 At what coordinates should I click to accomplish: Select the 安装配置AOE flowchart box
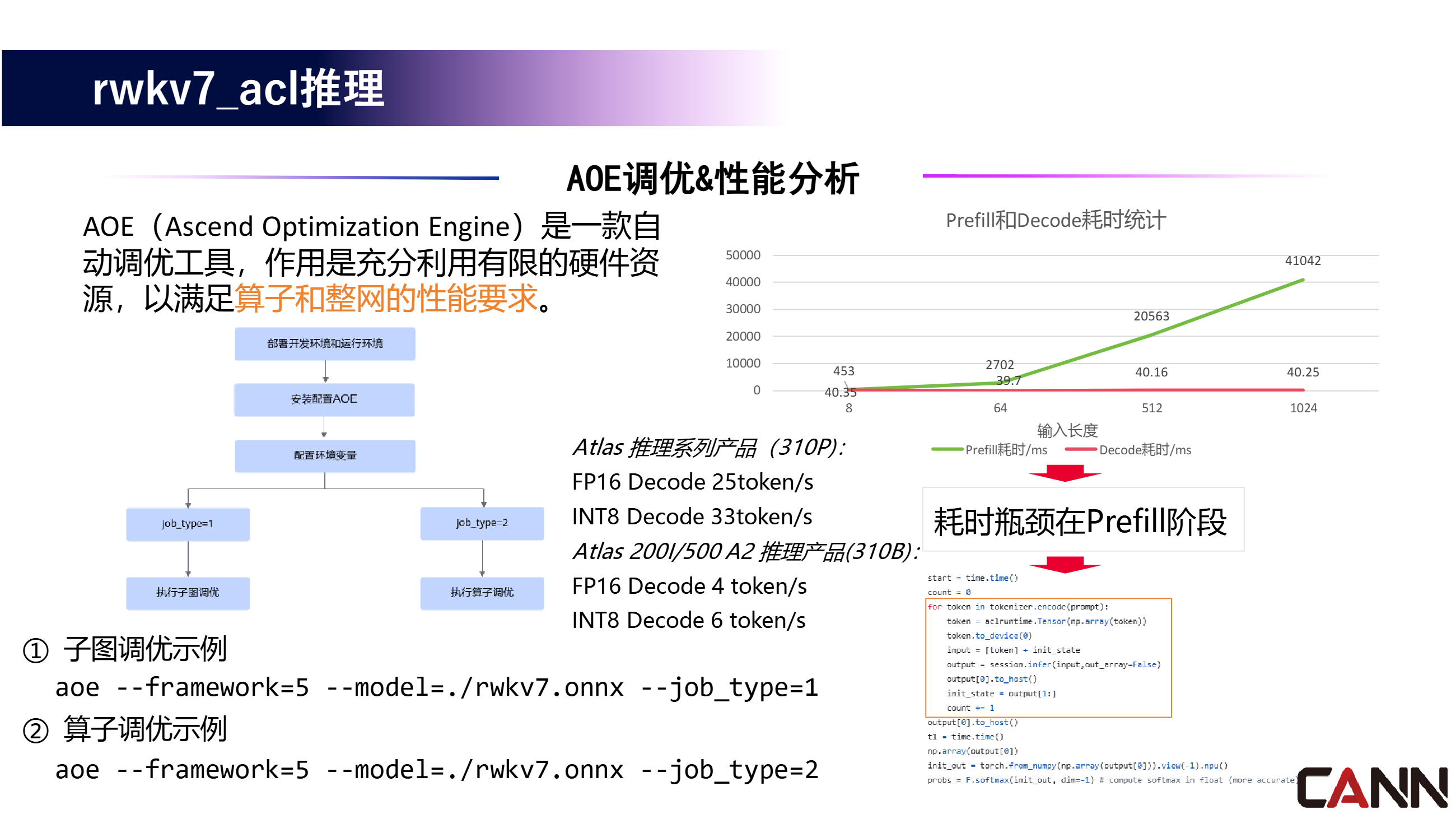point(324,399)
